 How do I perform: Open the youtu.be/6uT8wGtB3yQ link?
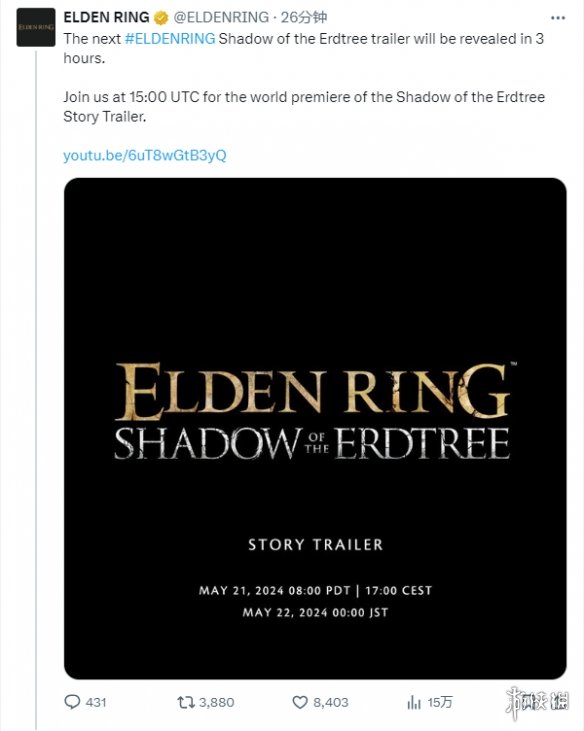tap(145, 155)
